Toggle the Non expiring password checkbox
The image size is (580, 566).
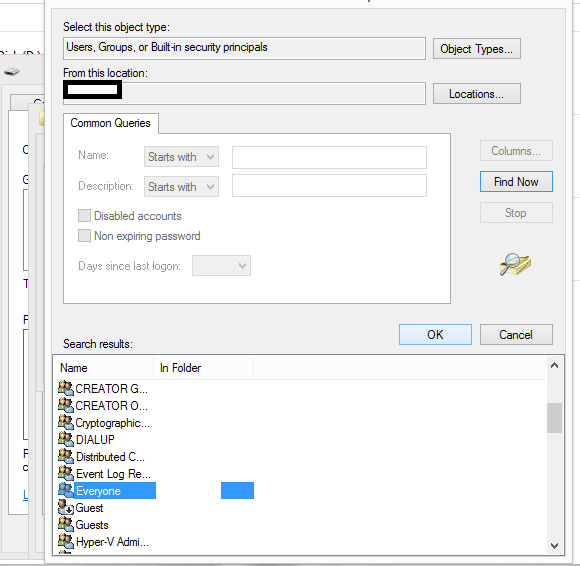(x=84, y=235)
